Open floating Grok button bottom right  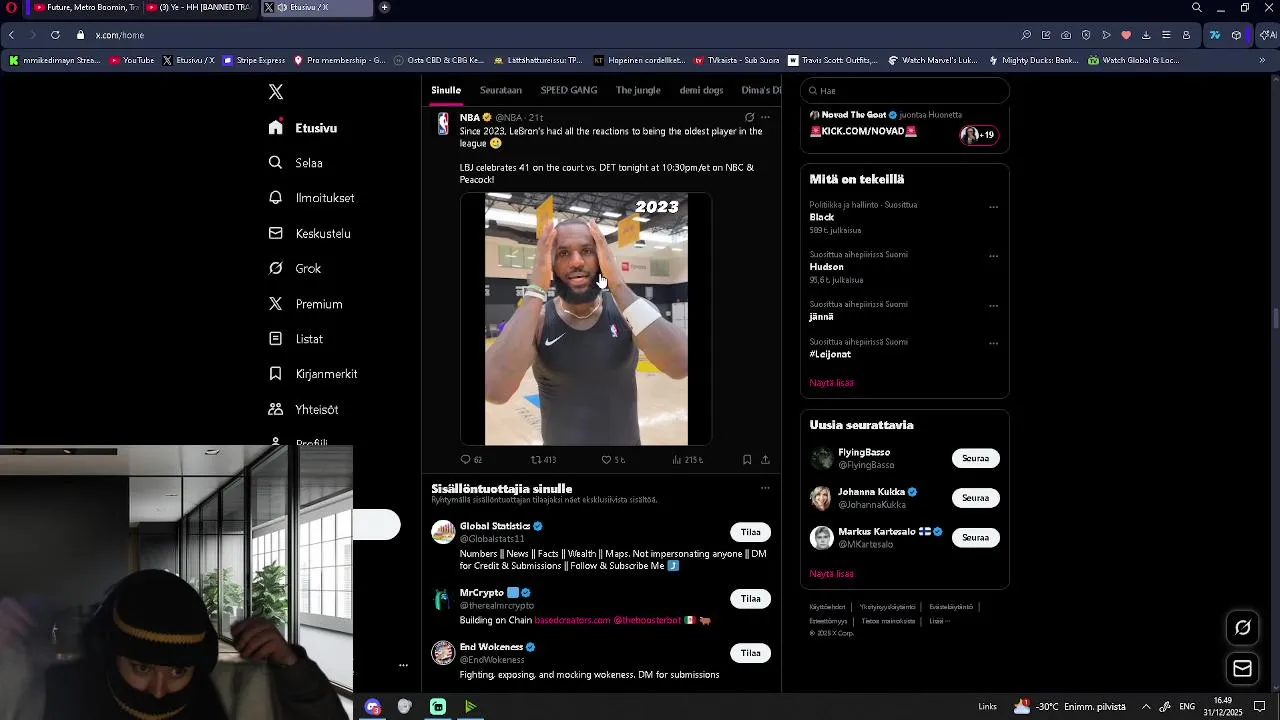[1243, 628]
